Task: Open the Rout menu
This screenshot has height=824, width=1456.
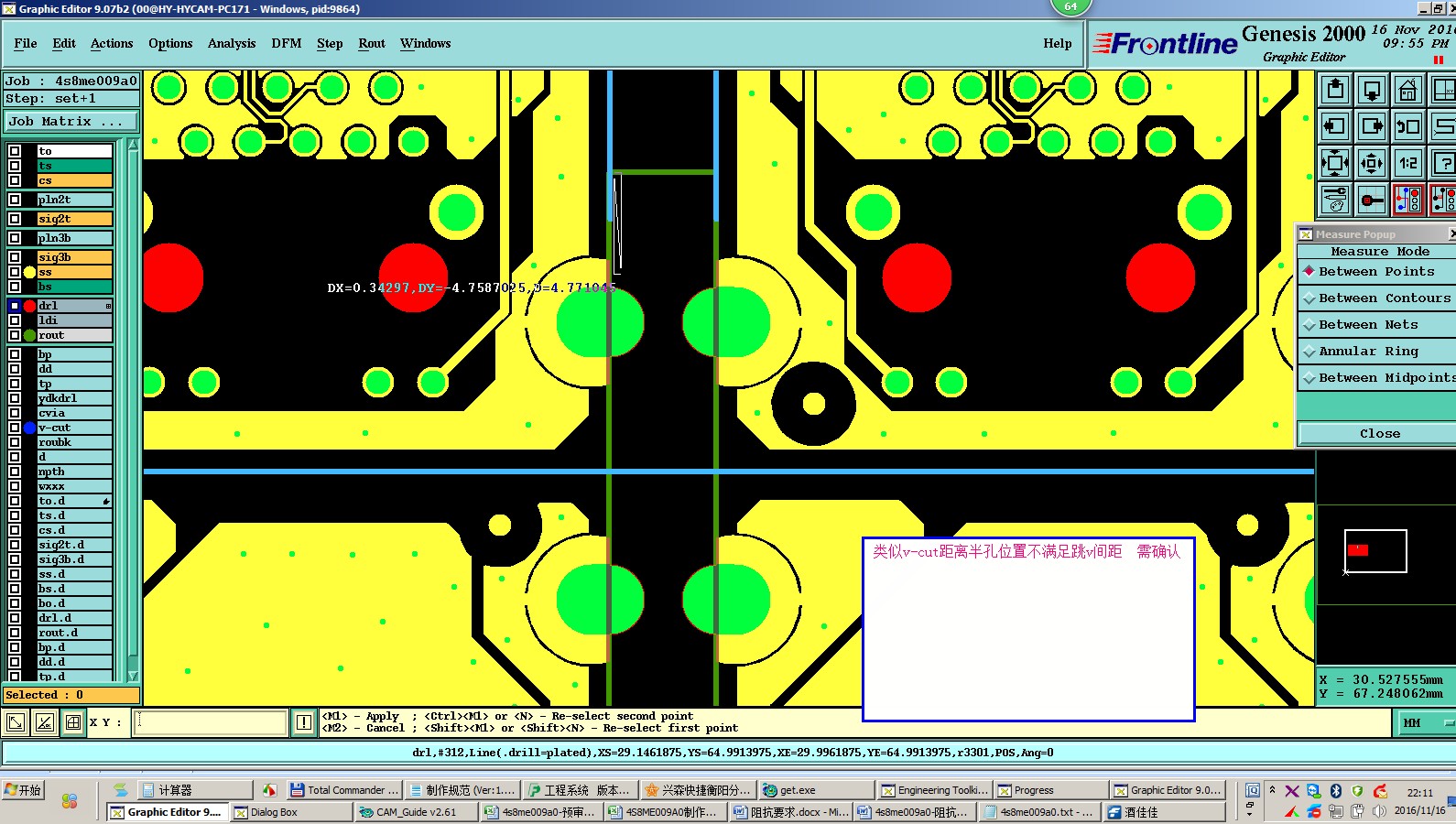Action: point(372,44)
